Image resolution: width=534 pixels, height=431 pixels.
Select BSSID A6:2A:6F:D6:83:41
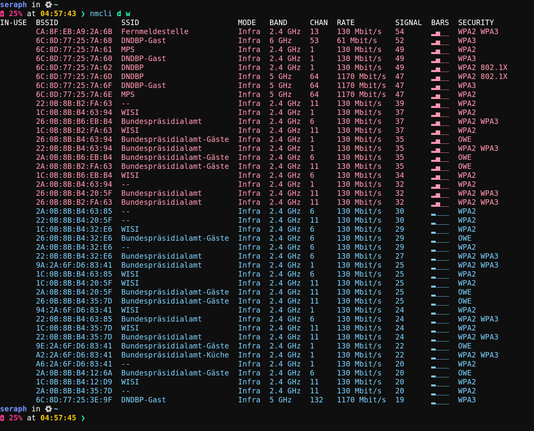(74, 364)
